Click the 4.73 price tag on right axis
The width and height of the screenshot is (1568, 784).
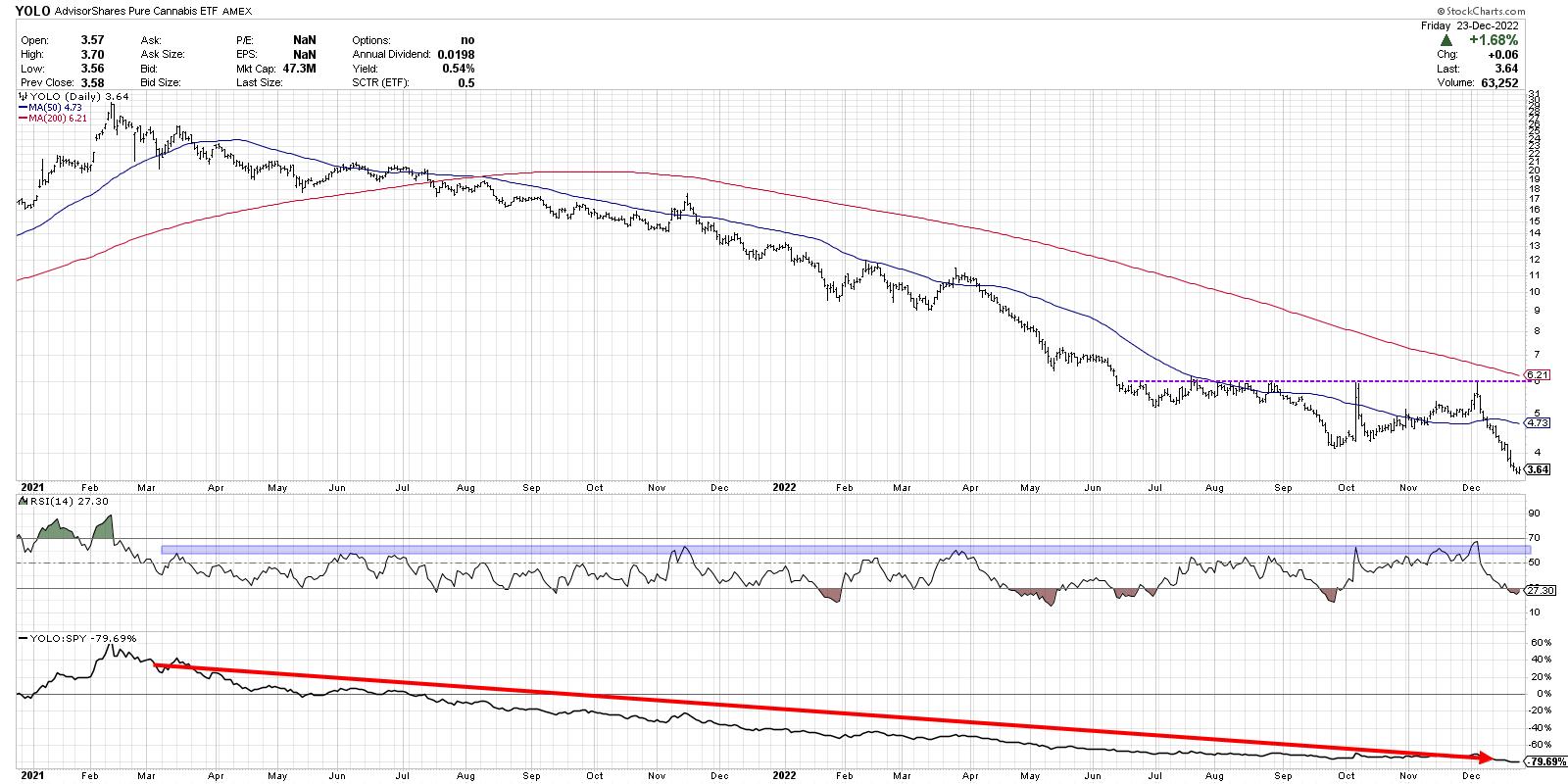(x=1536, y=423)
